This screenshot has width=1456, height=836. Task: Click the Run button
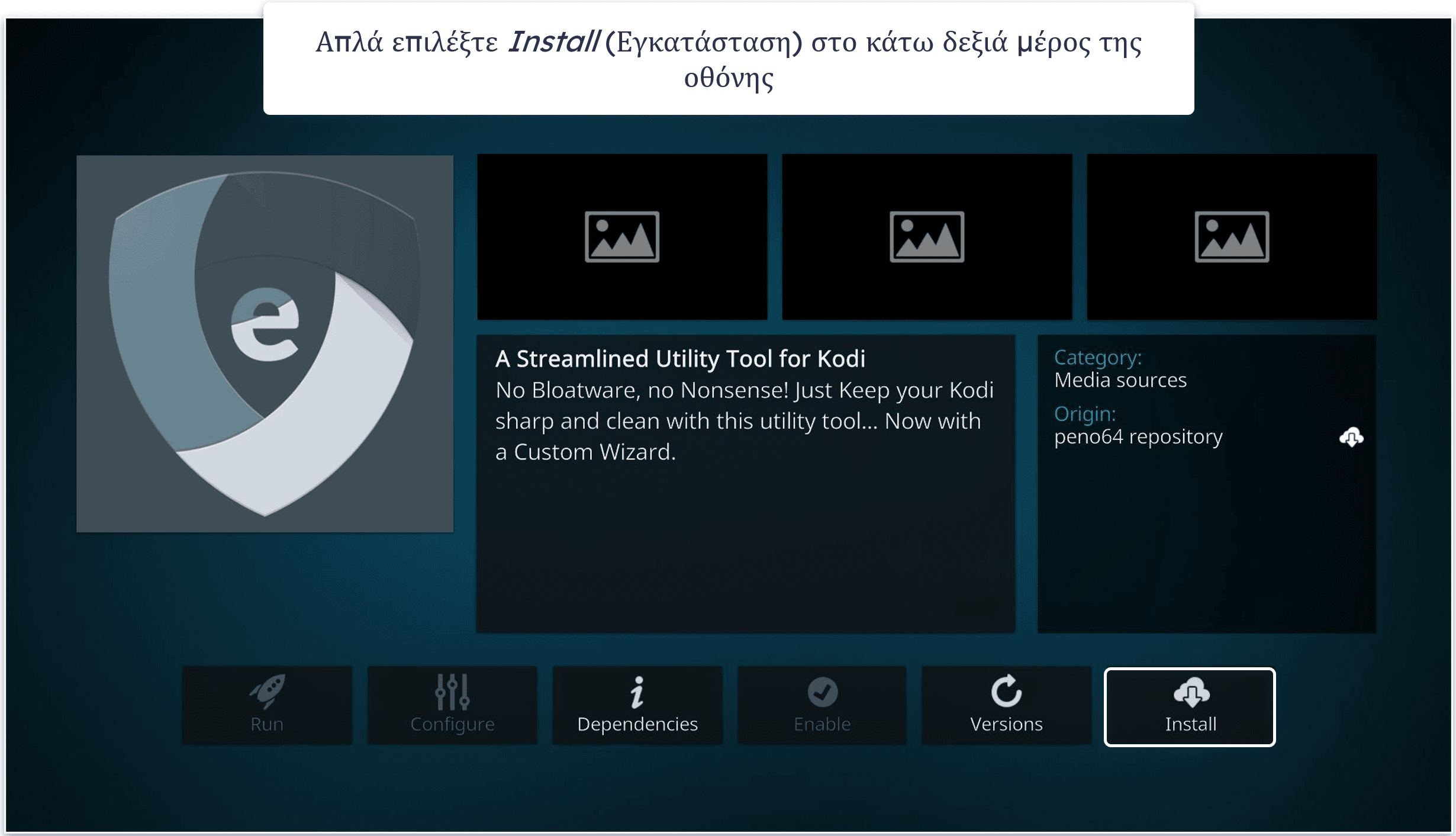[267, 706]
